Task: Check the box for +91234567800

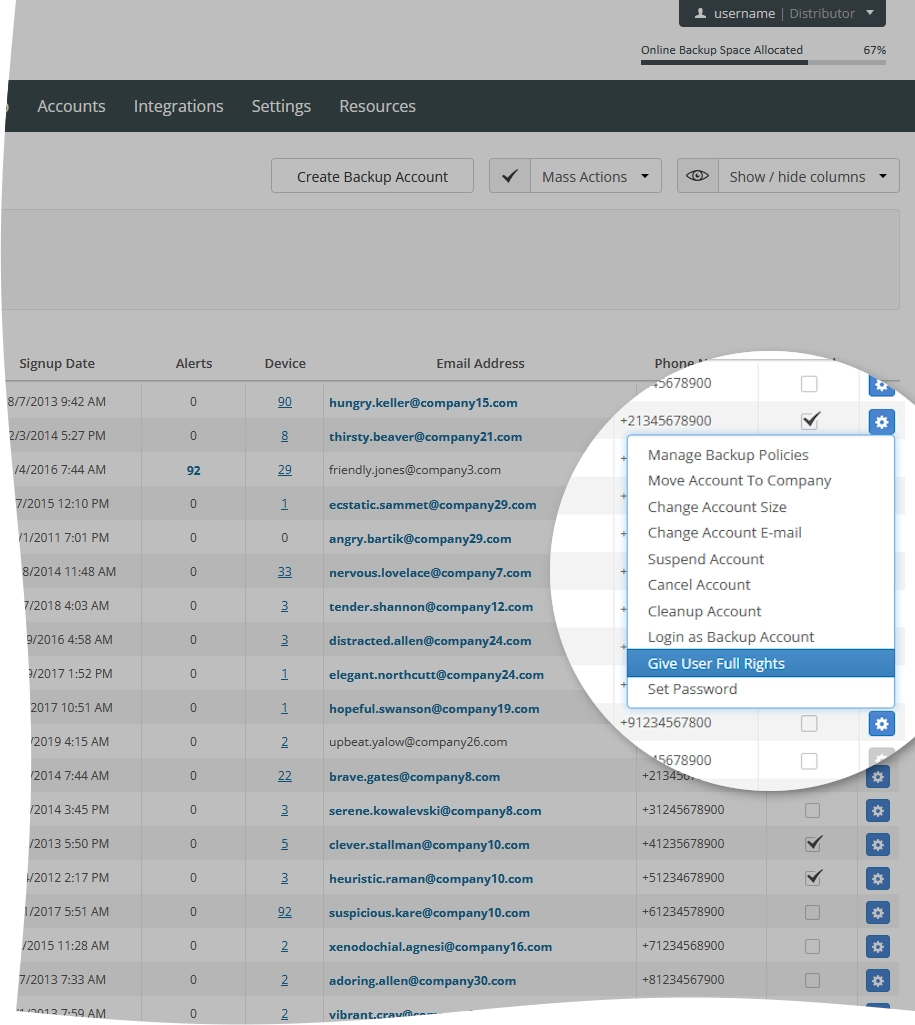Action: click(809, 723)
